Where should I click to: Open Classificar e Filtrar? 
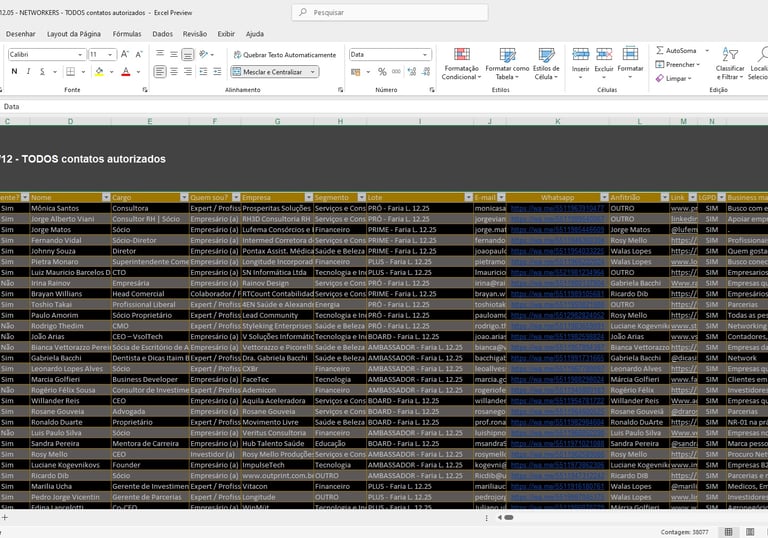pyautogui.click(x=729, y=64)
